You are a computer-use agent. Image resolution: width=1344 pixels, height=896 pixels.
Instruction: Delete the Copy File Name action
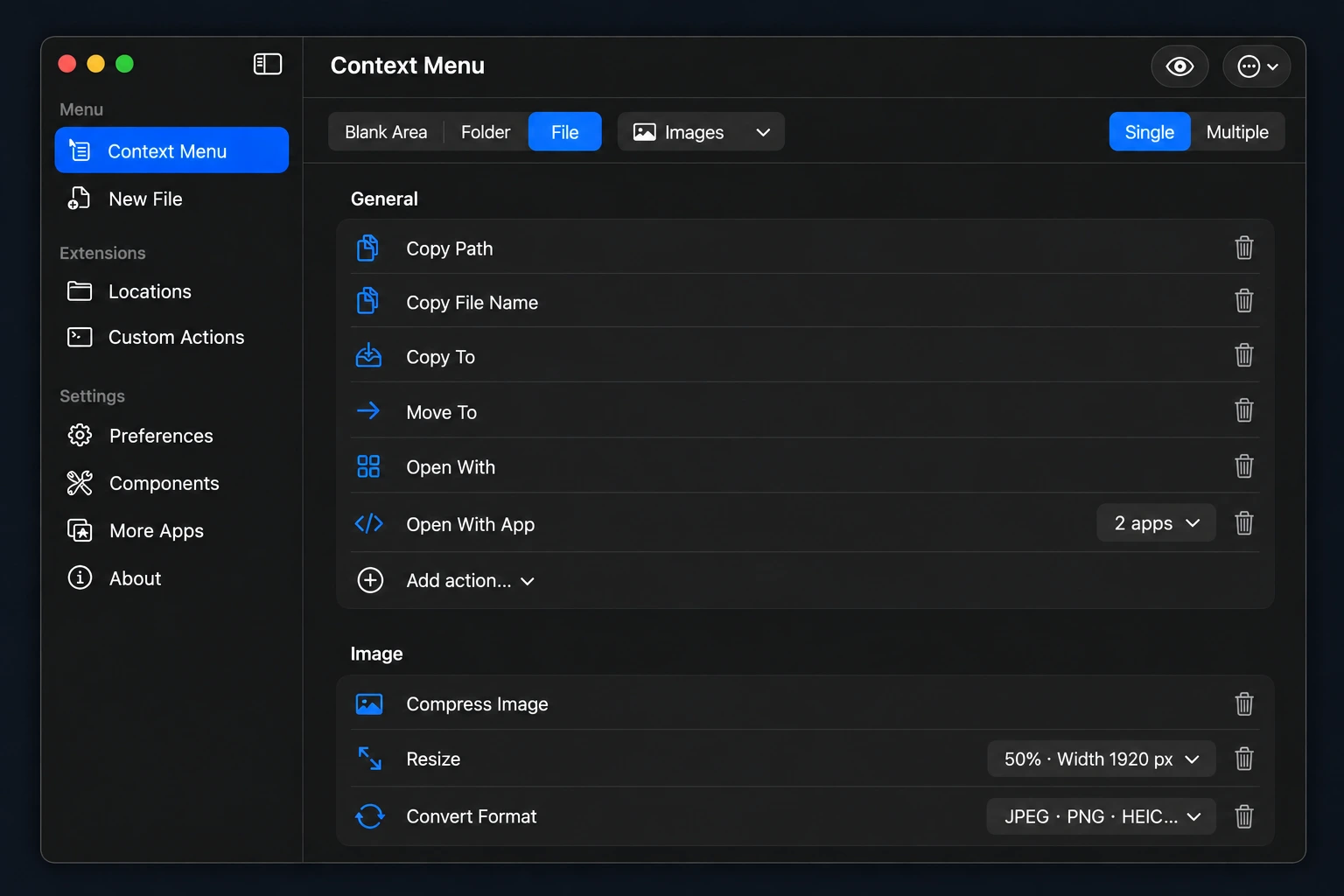click(1243, 301)
